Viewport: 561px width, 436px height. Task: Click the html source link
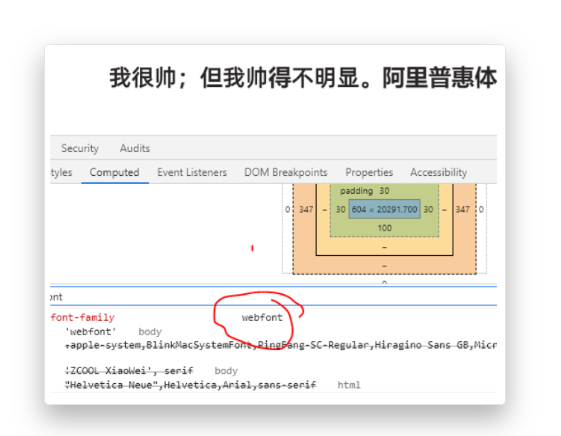[349, 385]
